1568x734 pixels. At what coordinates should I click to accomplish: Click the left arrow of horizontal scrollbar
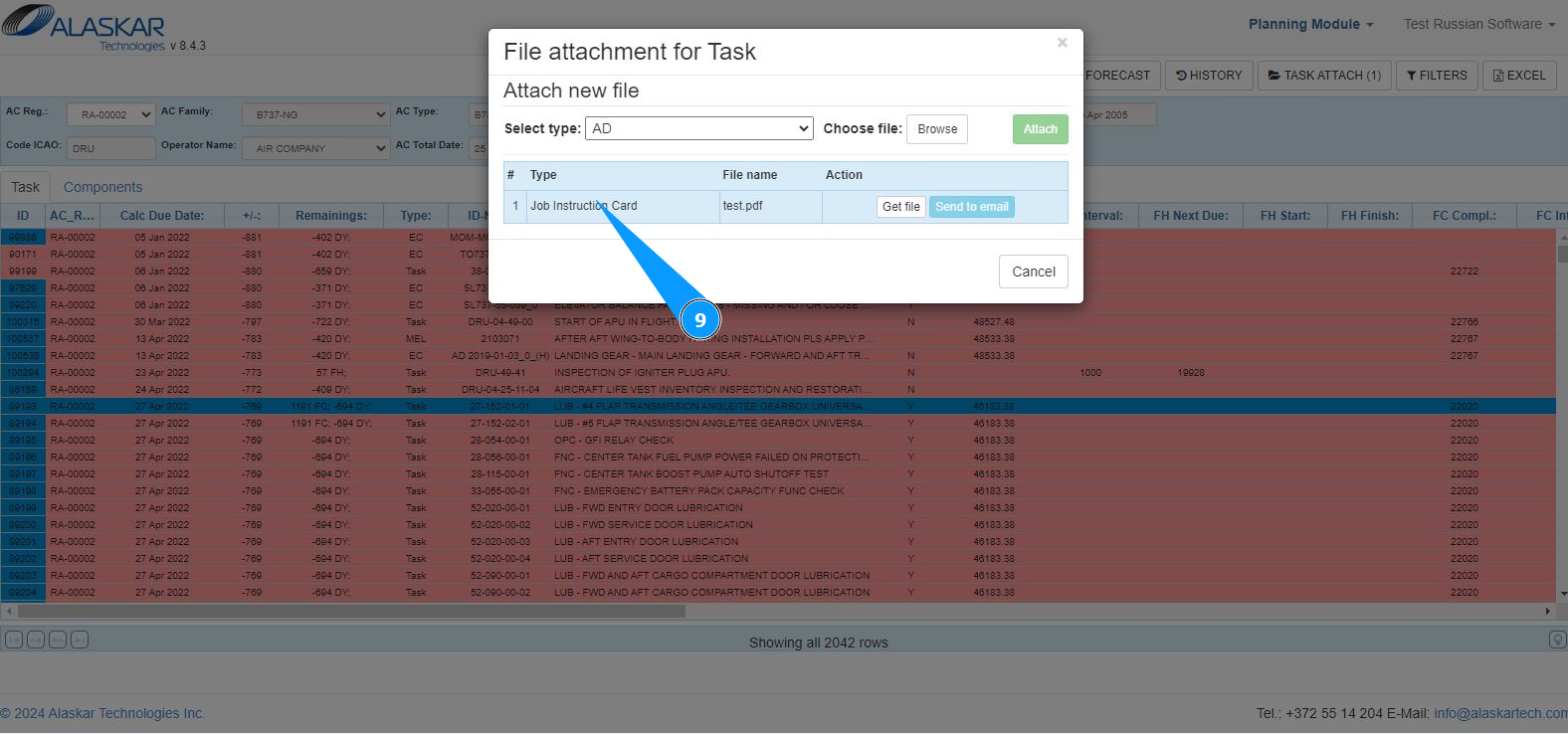(9, 612)
